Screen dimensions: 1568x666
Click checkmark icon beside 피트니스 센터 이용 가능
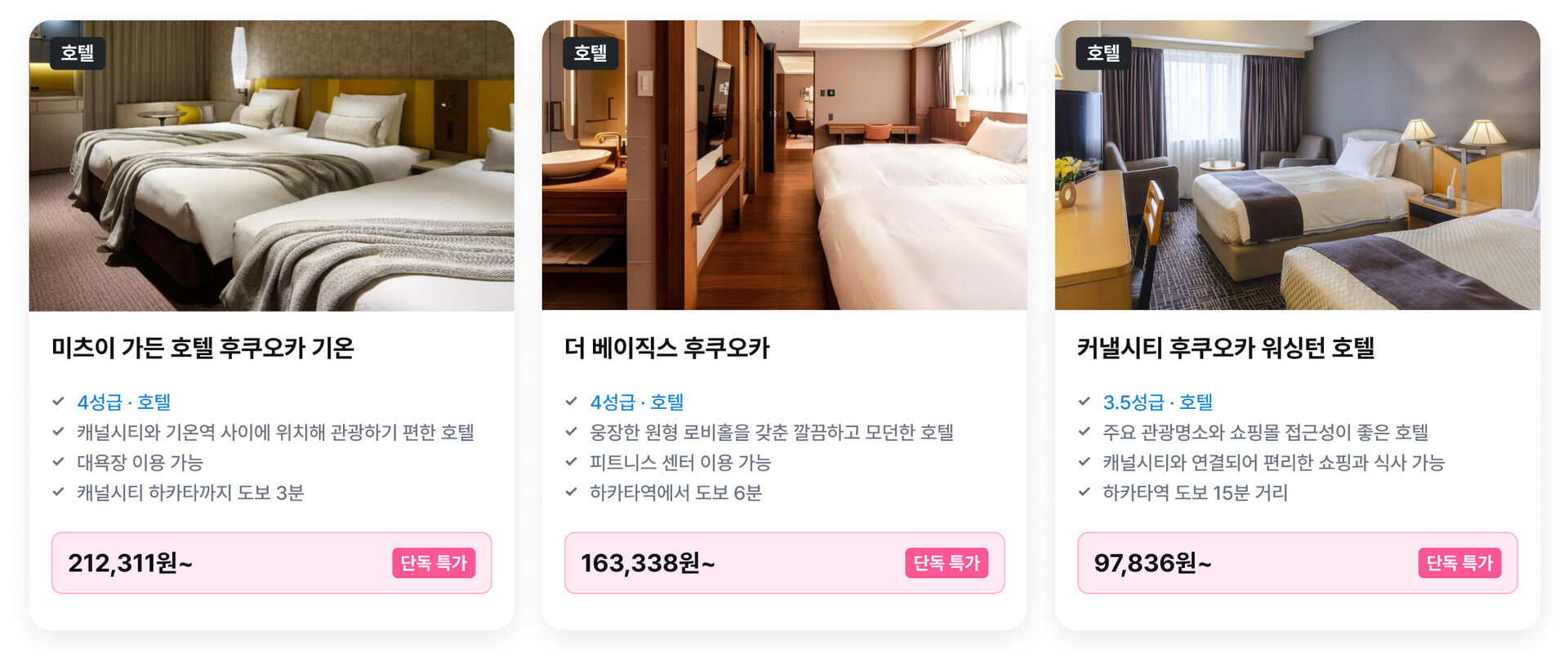[x=571, y=462]
